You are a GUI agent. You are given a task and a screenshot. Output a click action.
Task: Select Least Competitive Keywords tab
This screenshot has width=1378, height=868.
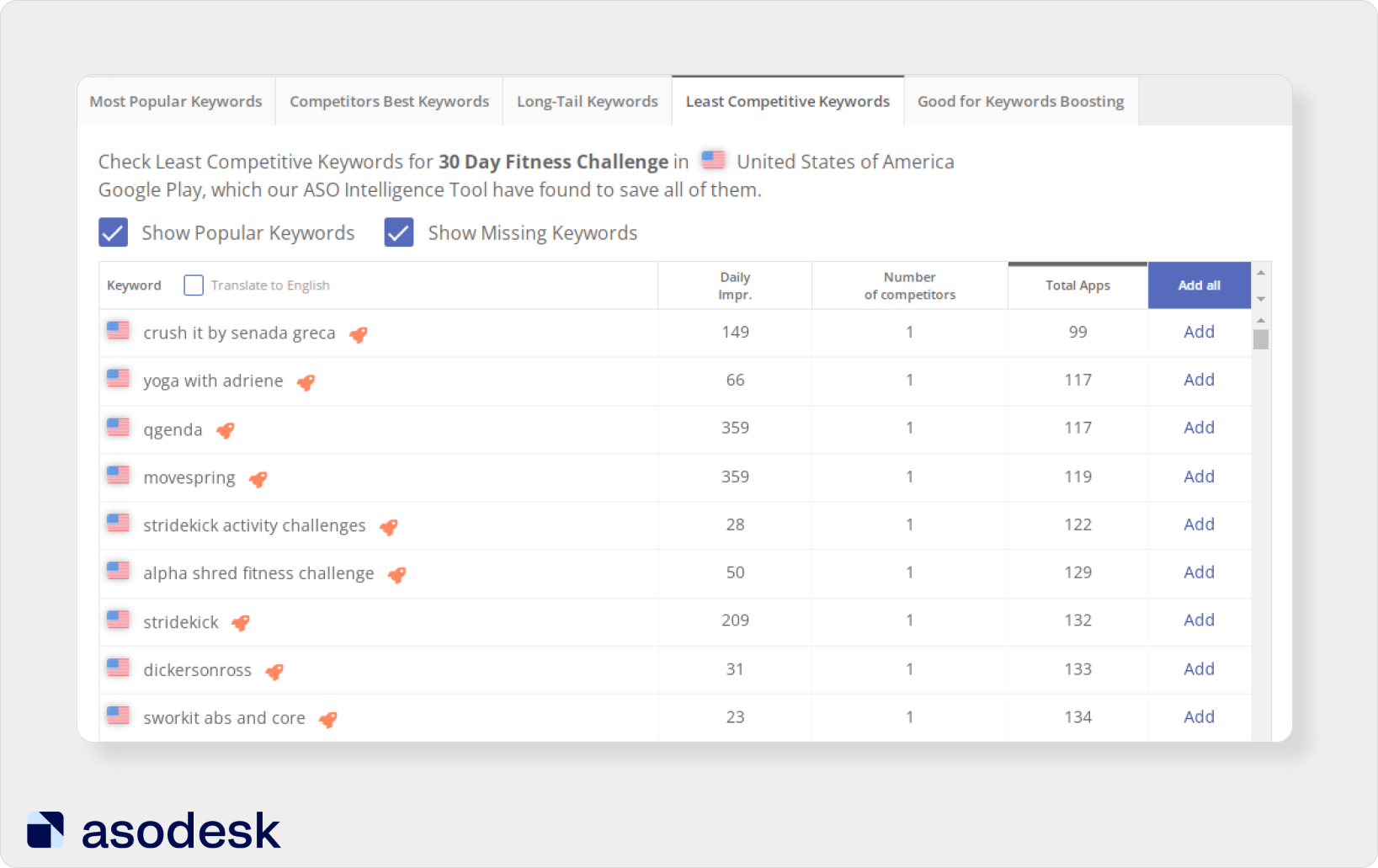pos(787,101)
